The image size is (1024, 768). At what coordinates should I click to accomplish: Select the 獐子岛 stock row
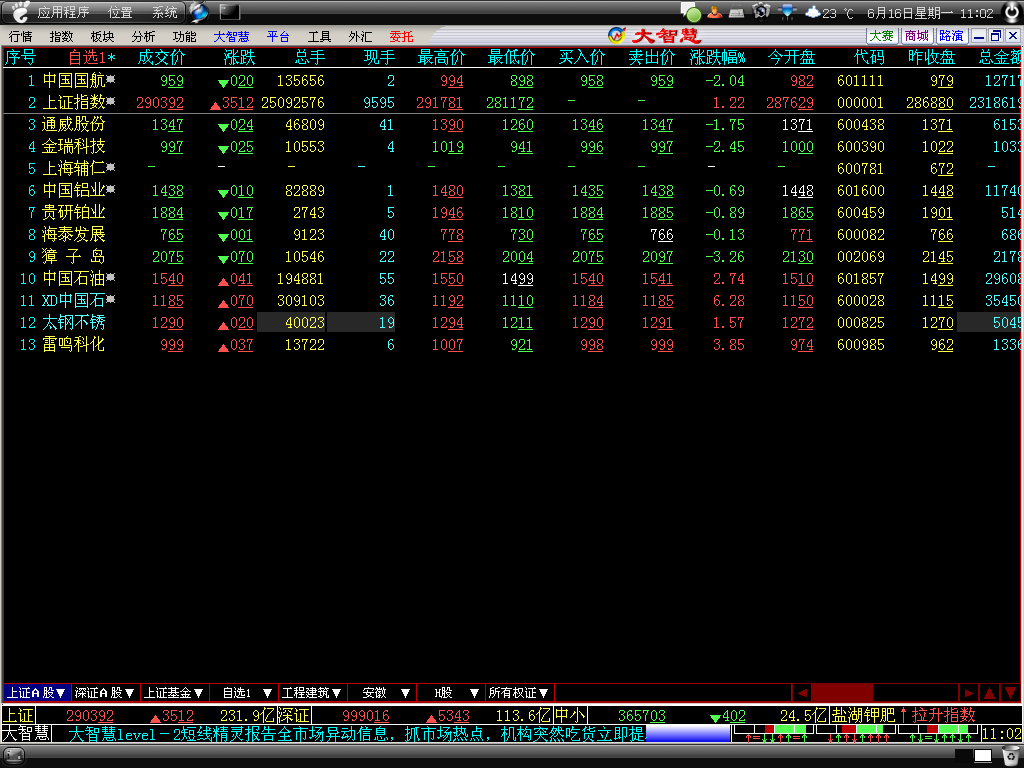[x=512, y=257]
